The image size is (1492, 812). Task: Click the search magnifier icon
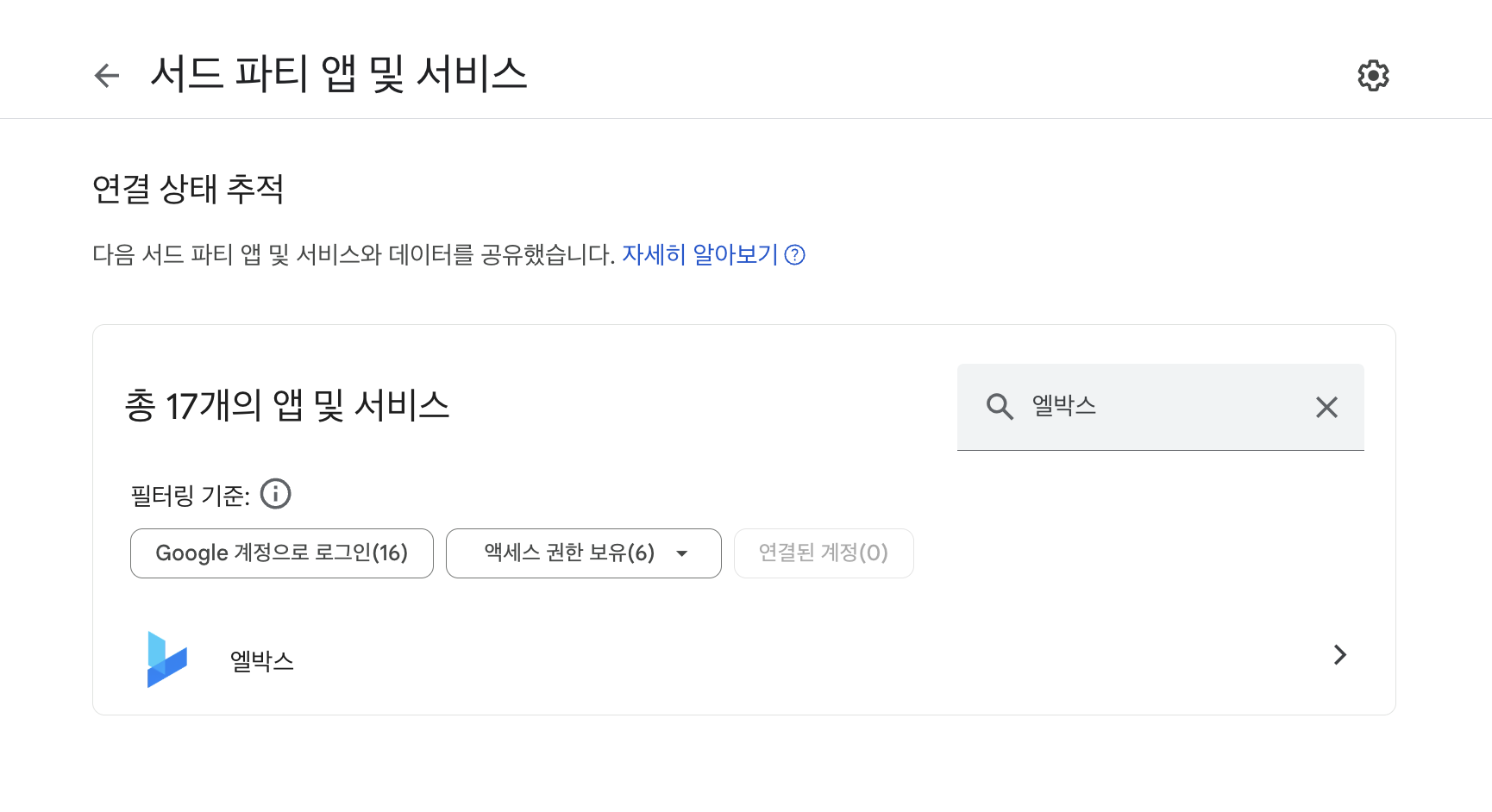tap(1000, 407)
